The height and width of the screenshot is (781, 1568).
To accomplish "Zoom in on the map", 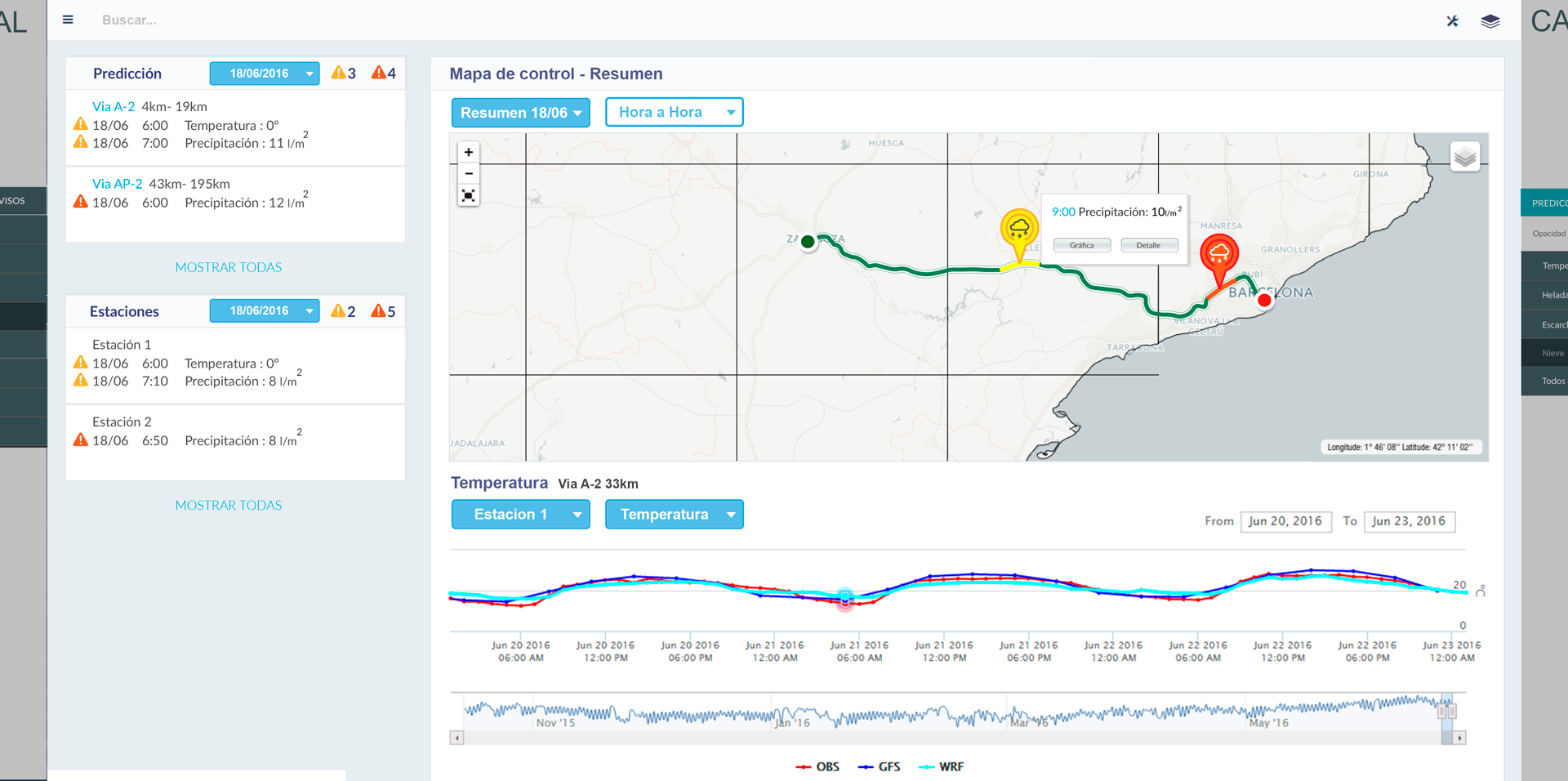I will click(469, 152).
